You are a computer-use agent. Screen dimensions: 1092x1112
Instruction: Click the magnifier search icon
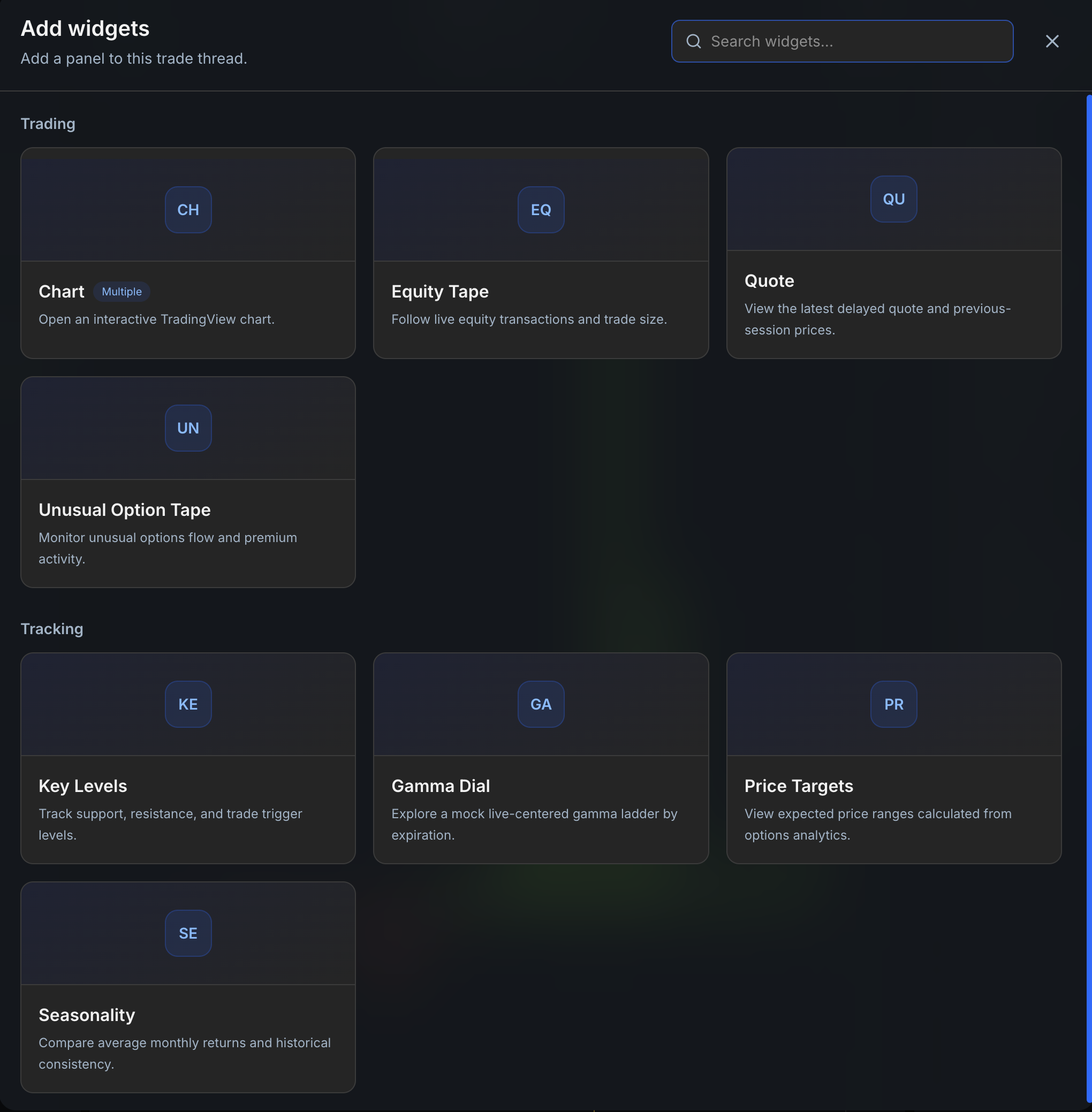(x=693, y=41)
